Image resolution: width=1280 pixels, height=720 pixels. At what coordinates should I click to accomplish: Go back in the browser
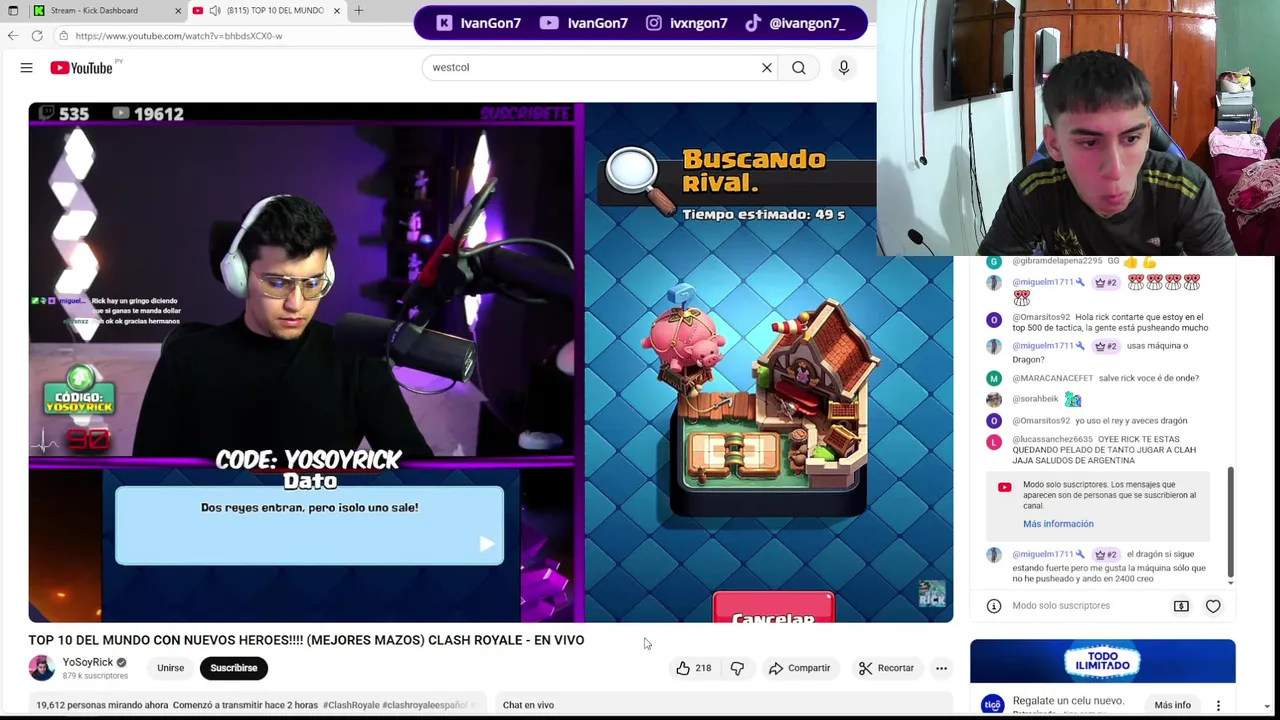click(x=13, y=35)
